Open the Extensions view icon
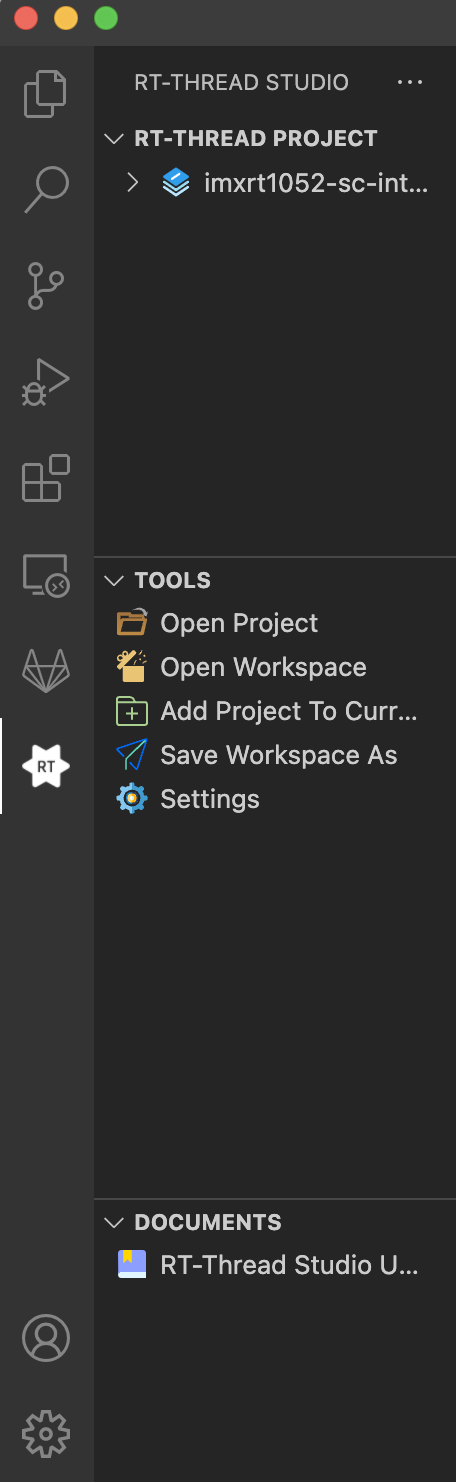456x1482 pixels. 46,478
